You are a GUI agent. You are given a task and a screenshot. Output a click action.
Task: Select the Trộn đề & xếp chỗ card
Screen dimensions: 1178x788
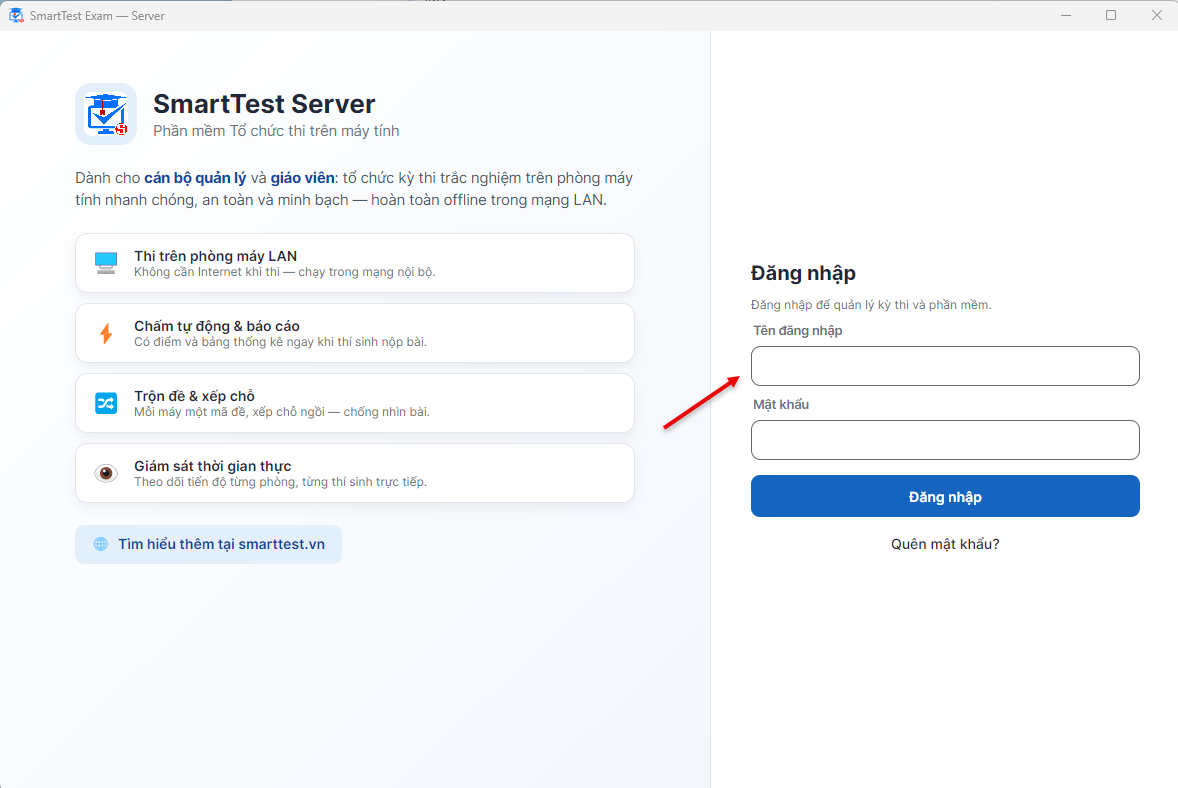(x=355, y=403)
